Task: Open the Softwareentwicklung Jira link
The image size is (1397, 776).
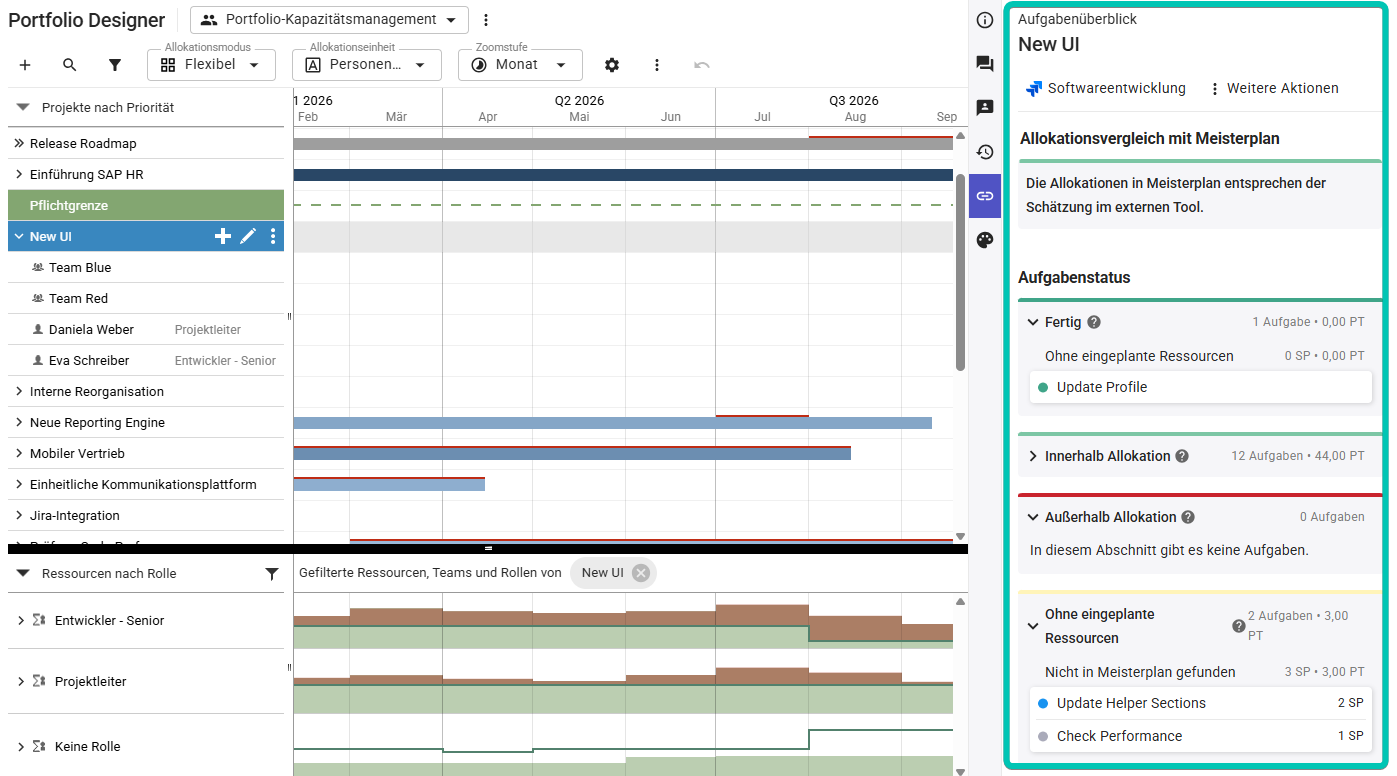Action: [x=1106, y=88]
